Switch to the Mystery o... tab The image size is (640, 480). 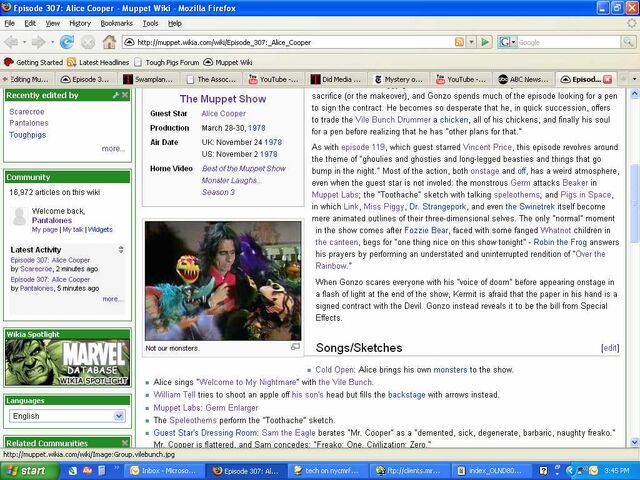click(x=400, y=79)
